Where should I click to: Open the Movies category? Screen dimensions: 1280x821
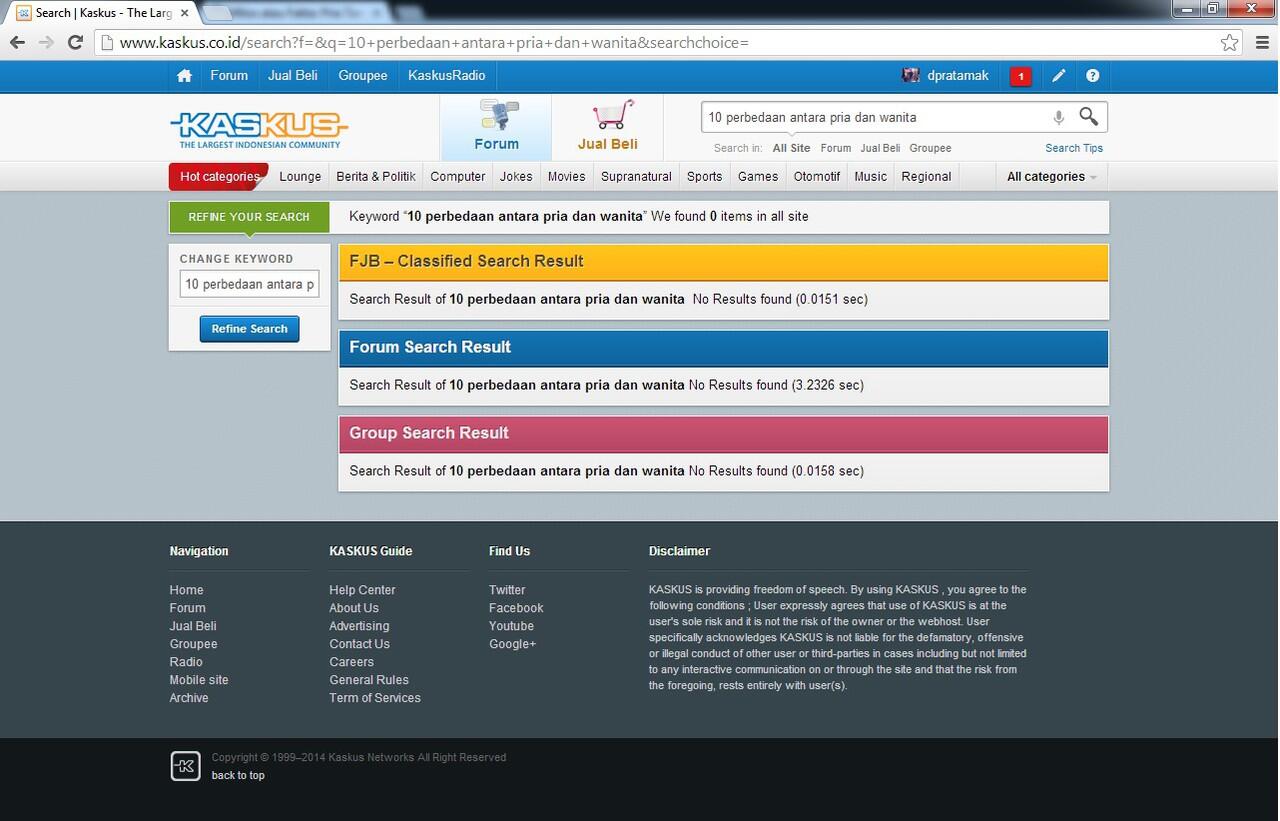(566, 176)
